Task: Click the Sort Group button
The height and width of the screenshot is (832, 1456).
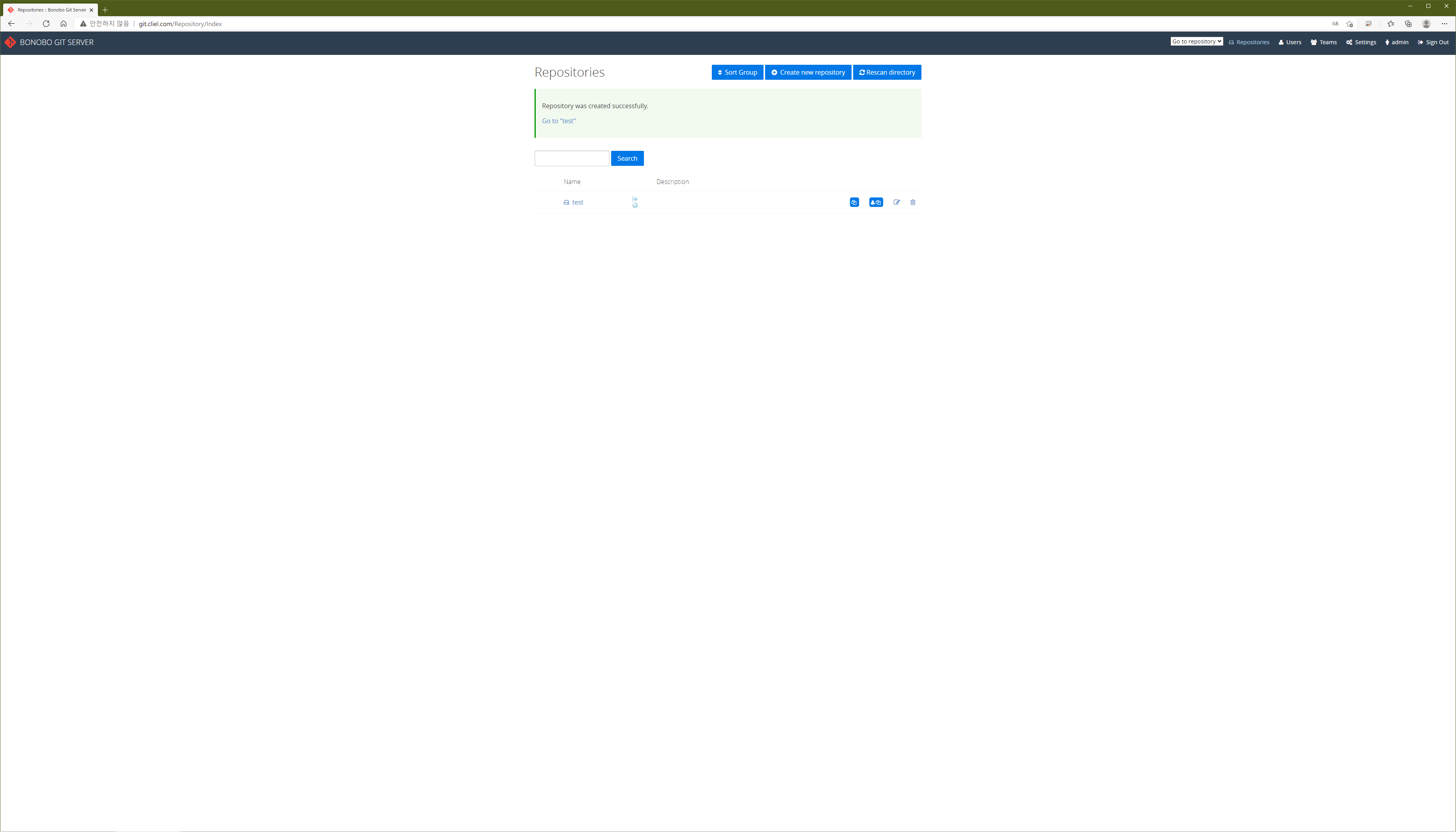Action: 737,73
